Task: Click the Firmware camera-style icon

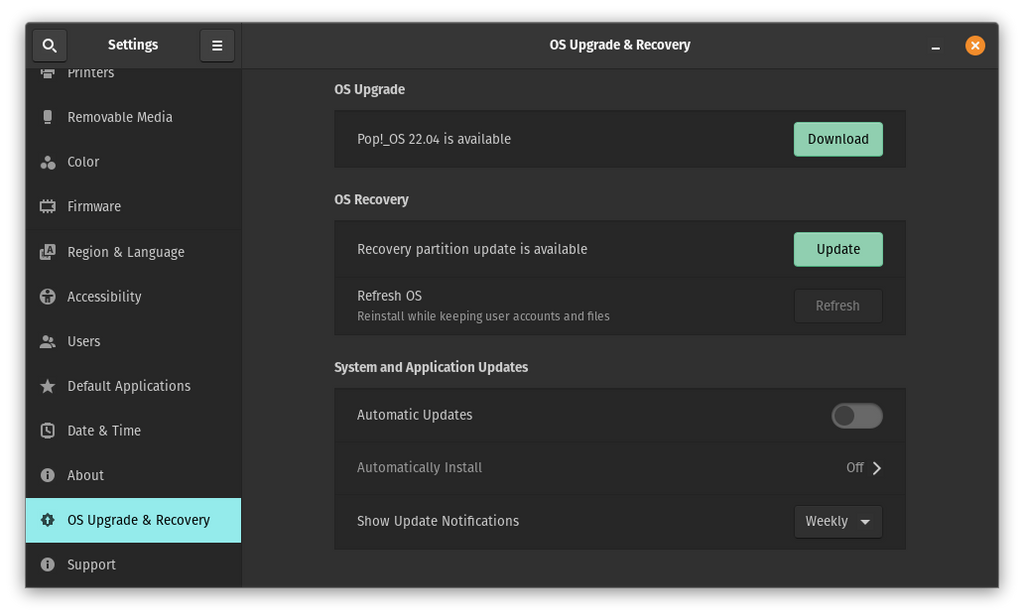Action: click(48, 206)
